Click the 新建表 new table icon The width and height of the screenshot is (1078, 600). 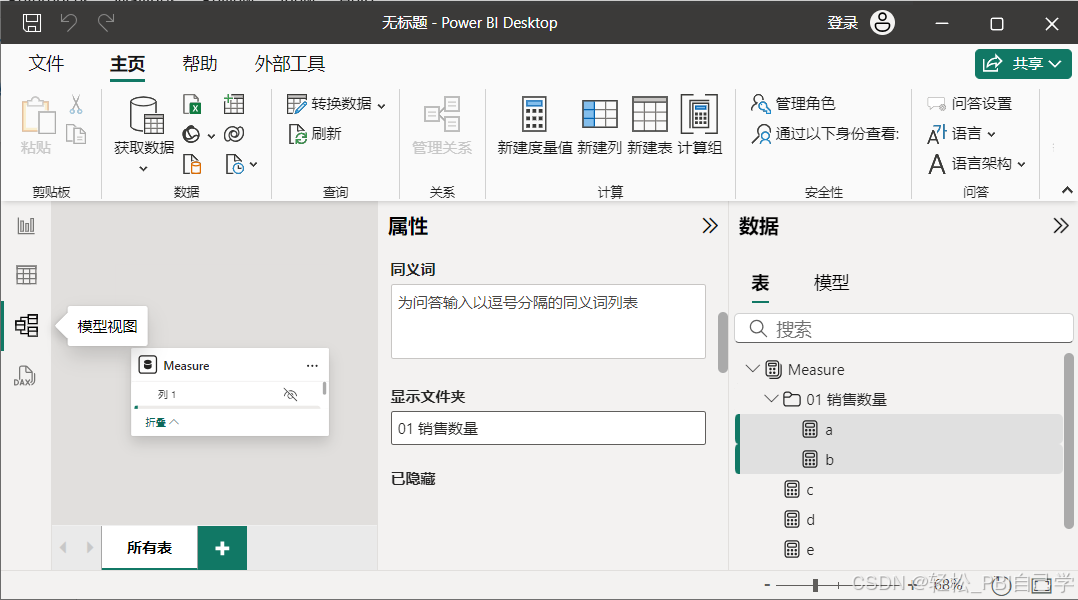pyautogui.click(x=650, y=114)
